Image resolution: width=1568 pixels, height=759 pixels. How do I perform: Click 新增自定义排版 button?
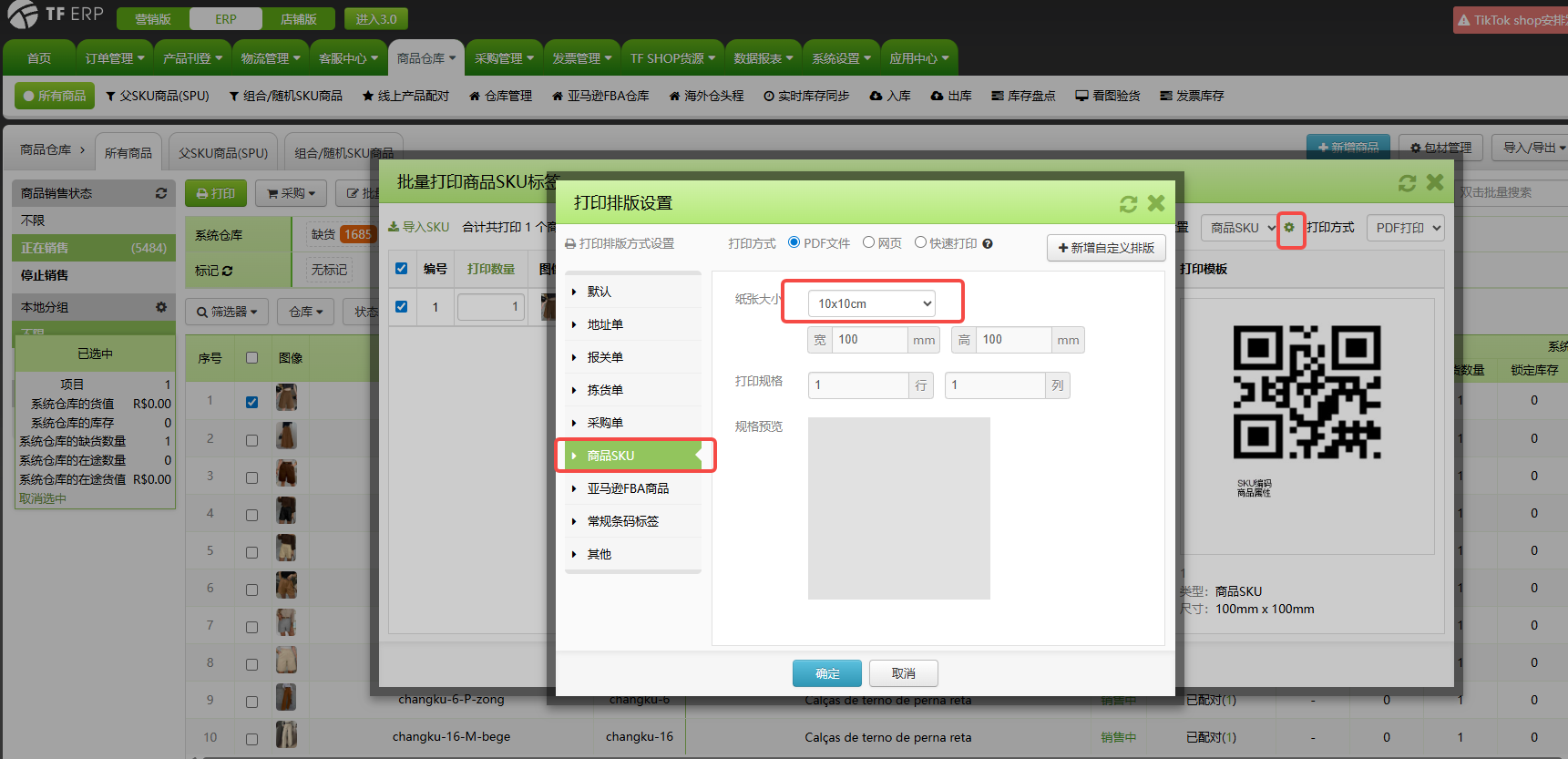point(1106,248)
